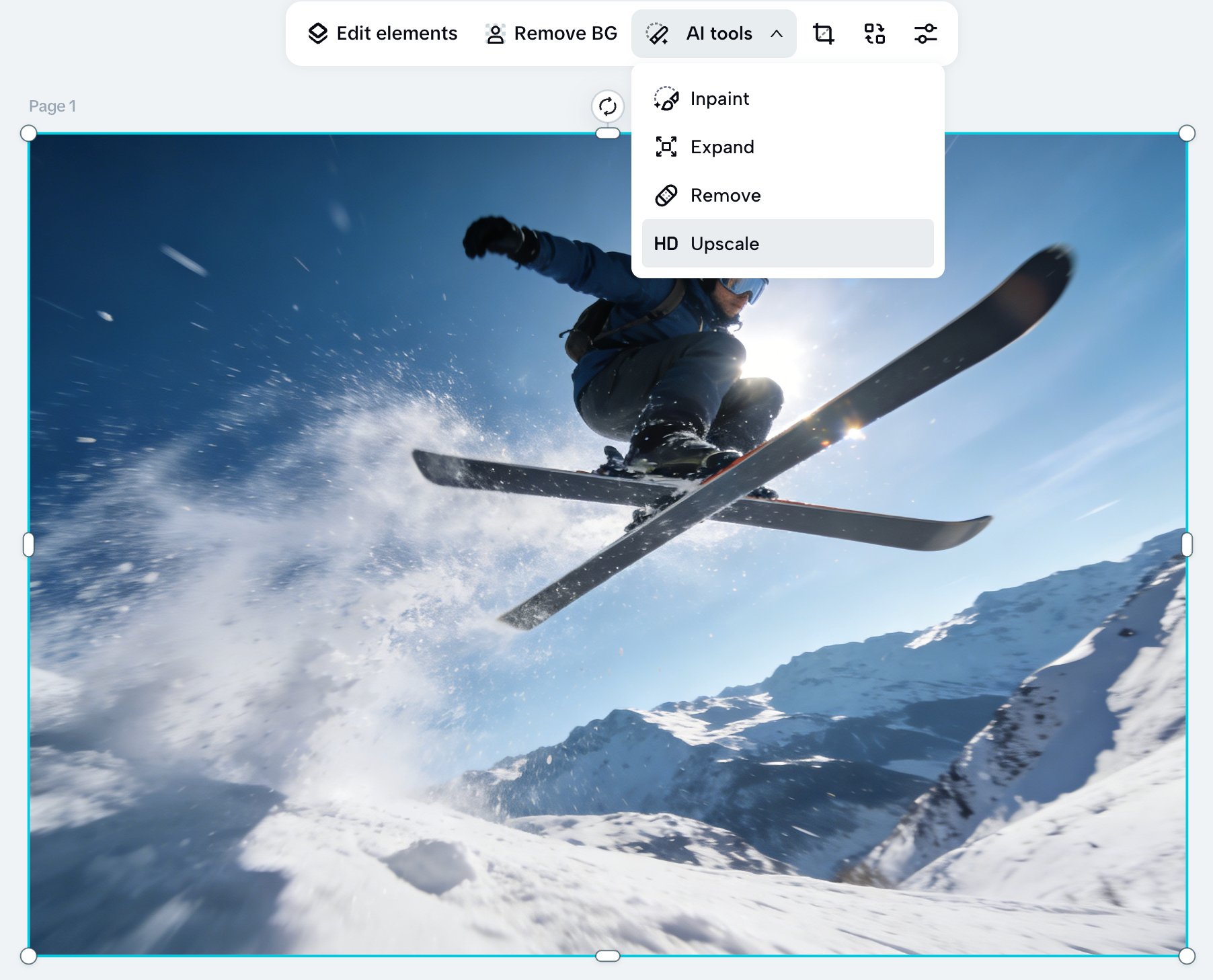Choose Inpaint from the AI tools menu
This screenshot has width=1213, height=980.
[x=720, y=98]
